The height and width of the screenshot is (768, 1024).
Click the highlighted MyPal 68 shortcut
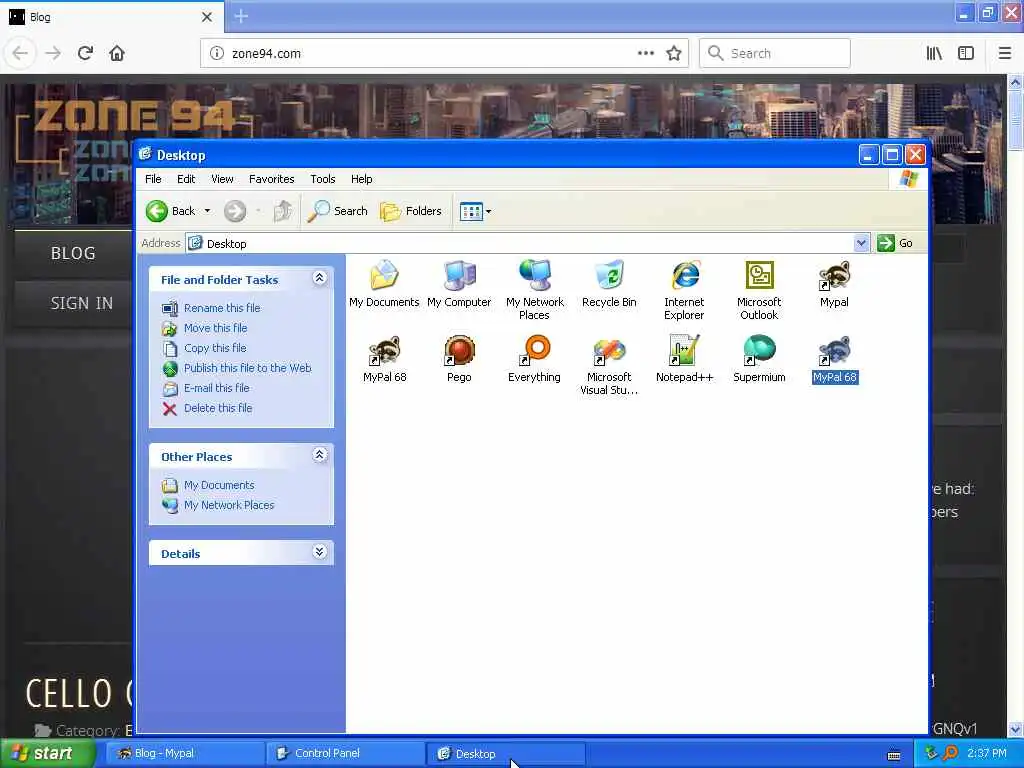[835, 359]
